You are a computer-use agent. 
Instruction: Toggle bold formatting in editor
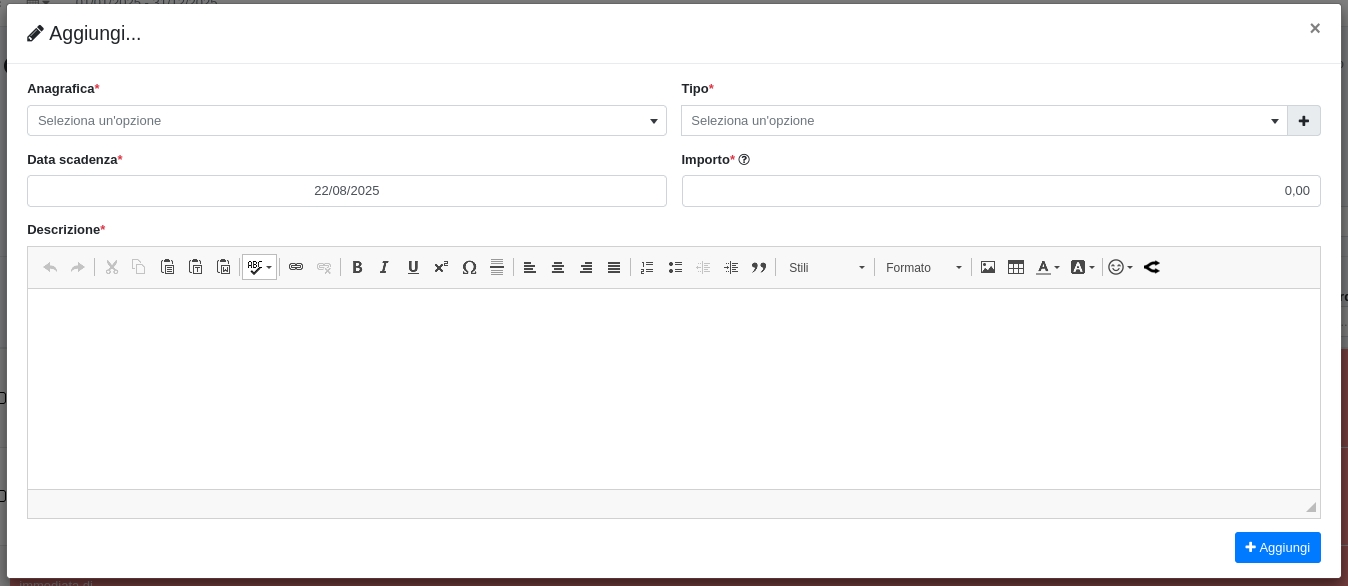[x=357, y=267]
